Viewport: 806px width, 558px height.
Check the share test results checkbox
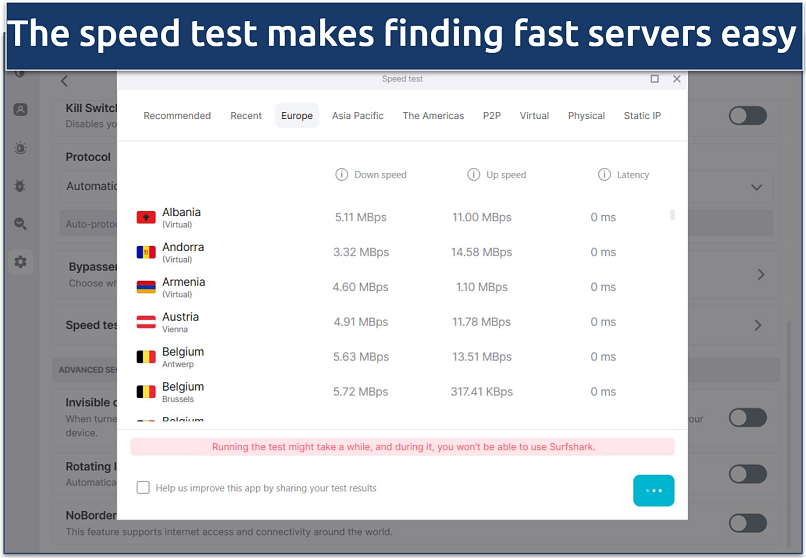coord(143,488)
